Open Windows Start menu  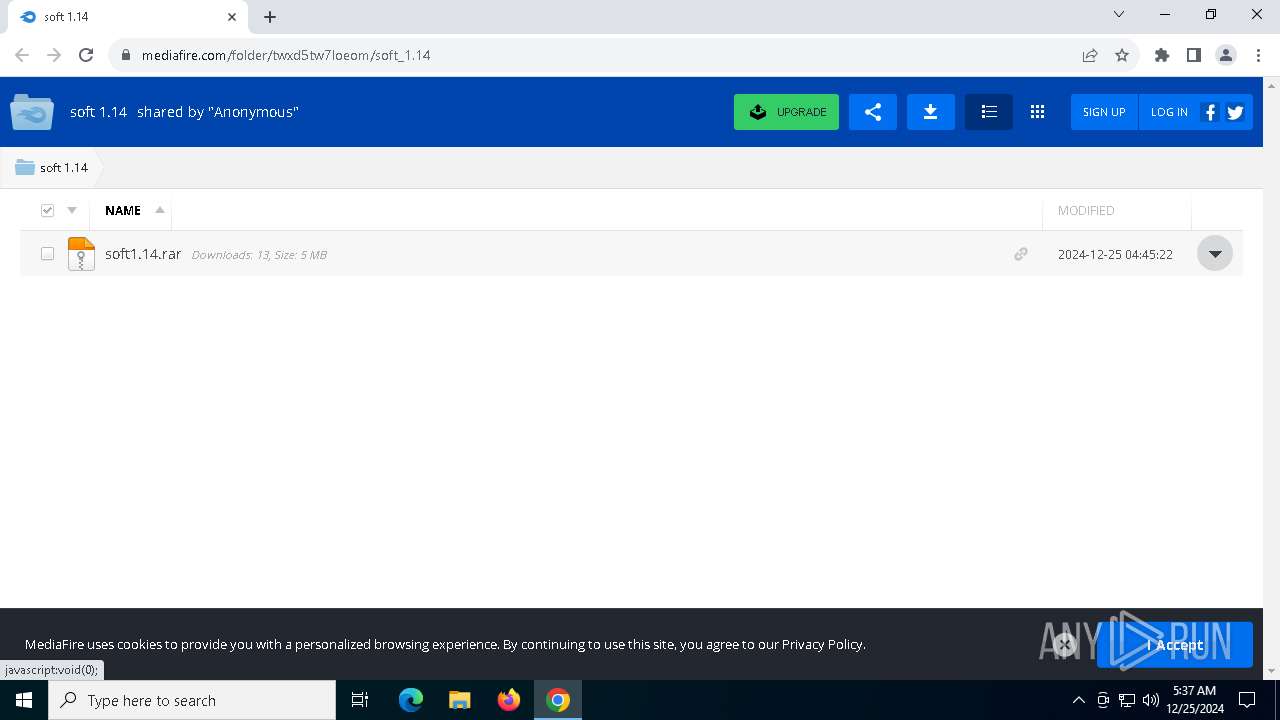24,700
